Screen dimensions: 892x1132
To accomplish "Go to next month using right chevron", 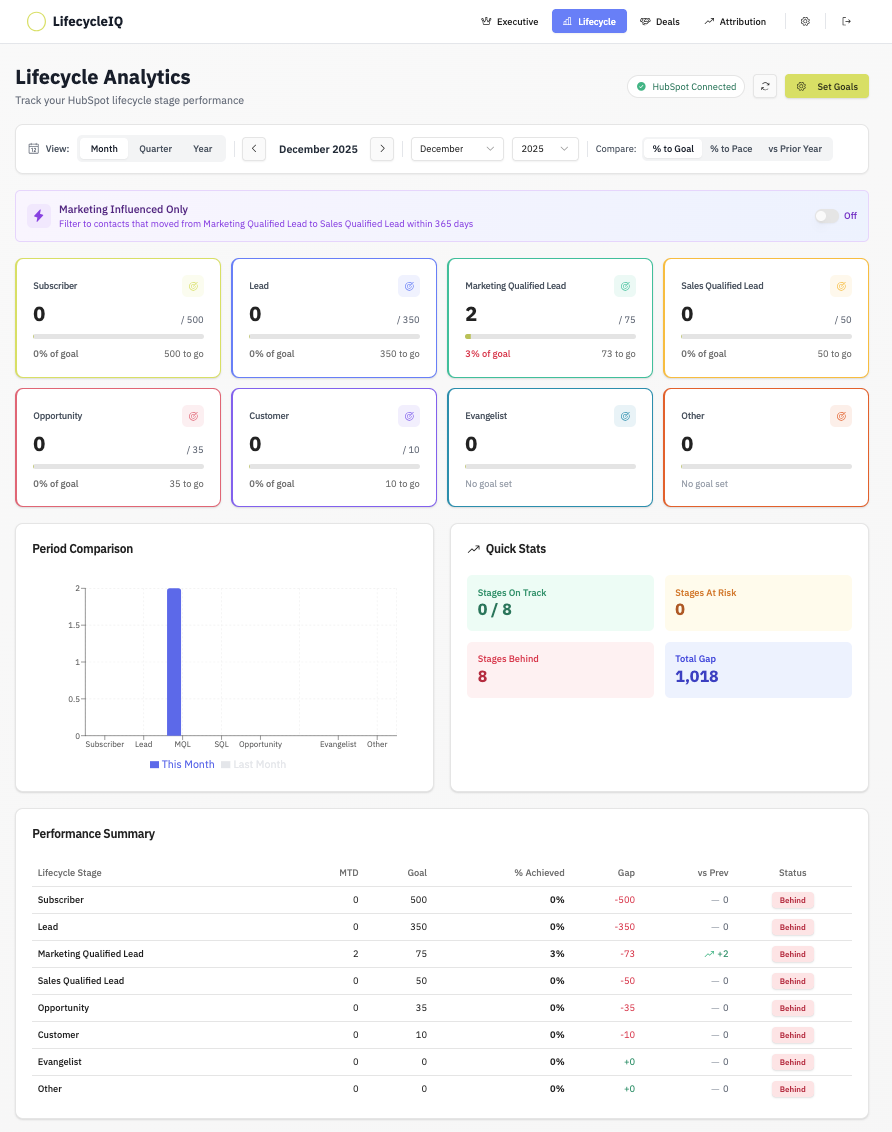I will (381, 149).
